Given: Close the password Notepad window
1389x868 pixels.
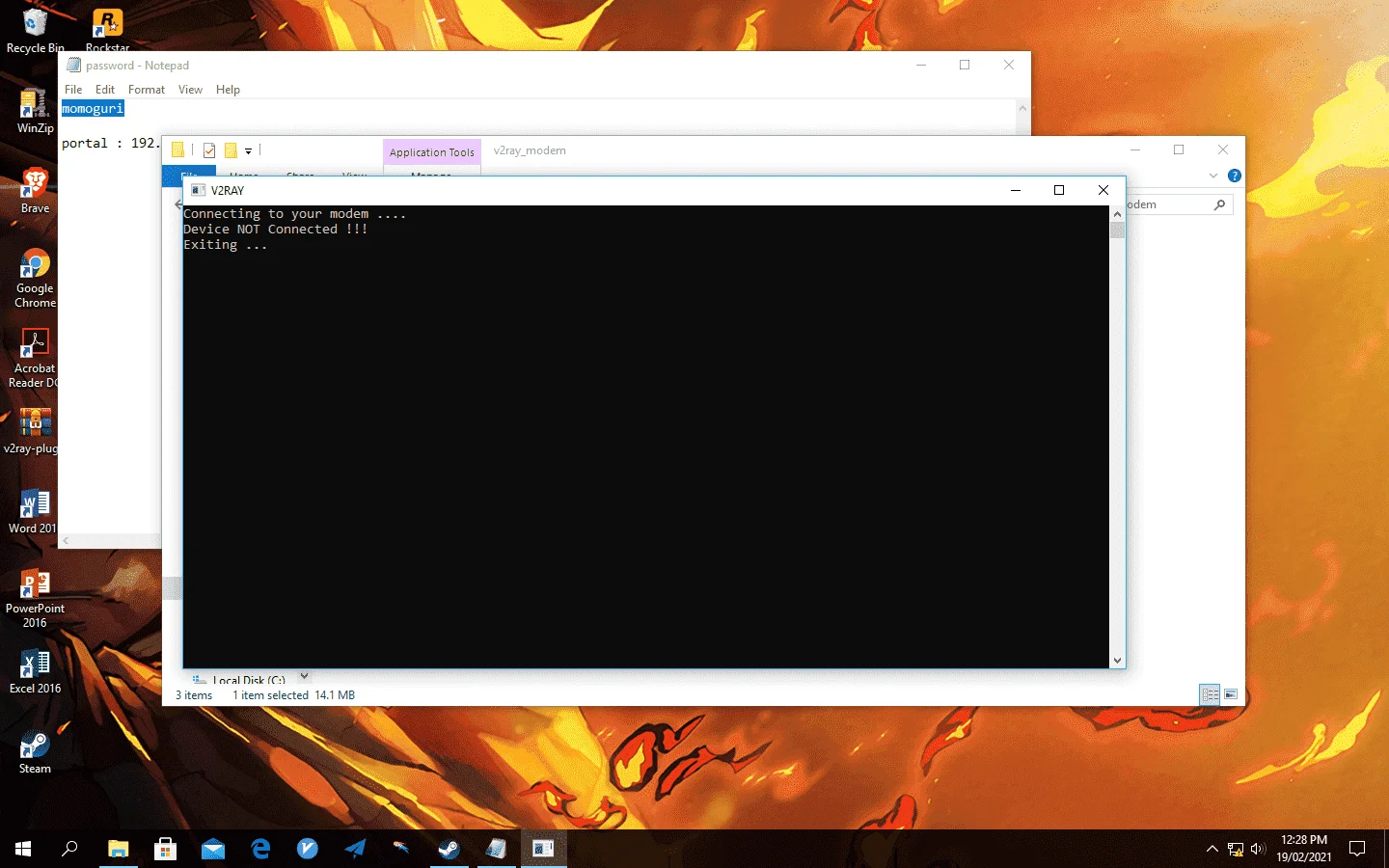Looking at the screenshot, I should pos(1009,65).
